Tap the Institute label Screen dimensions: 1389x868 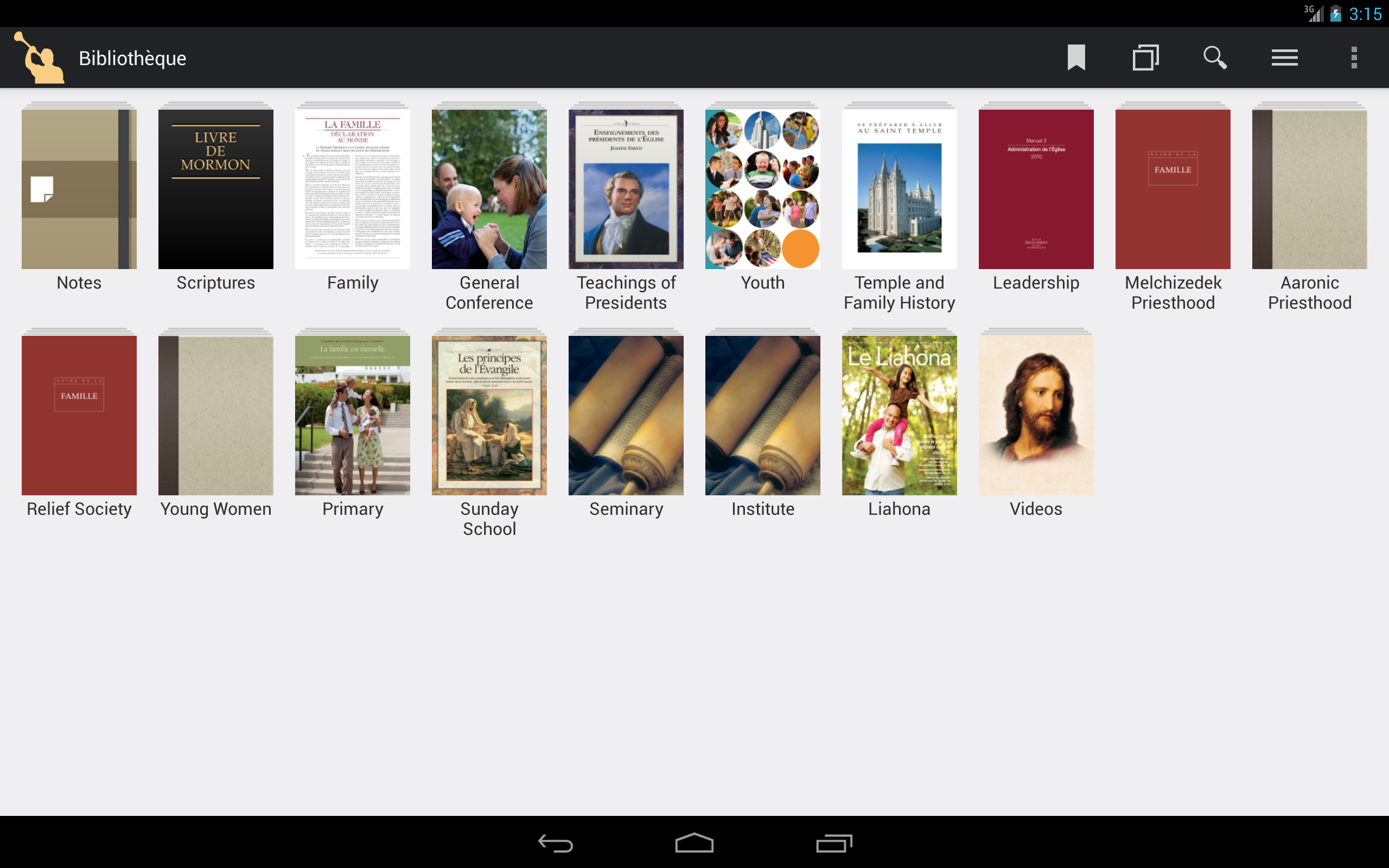tap(762, 509)
